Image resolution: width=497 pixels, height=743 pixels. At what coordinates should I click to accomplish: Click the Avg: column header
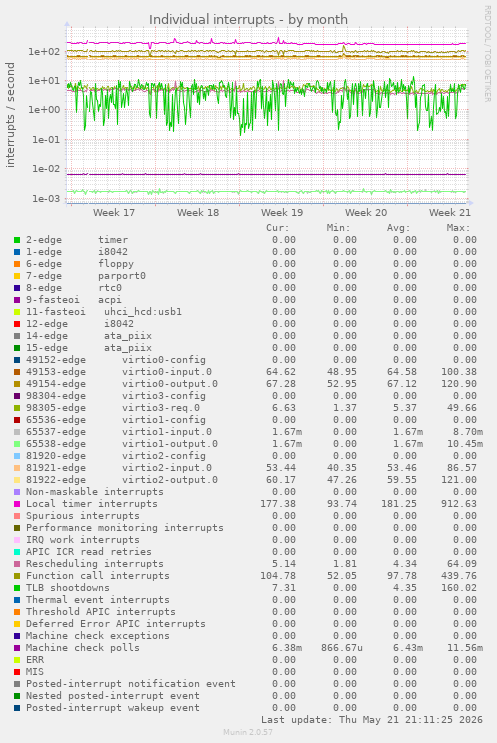(398, 228)
